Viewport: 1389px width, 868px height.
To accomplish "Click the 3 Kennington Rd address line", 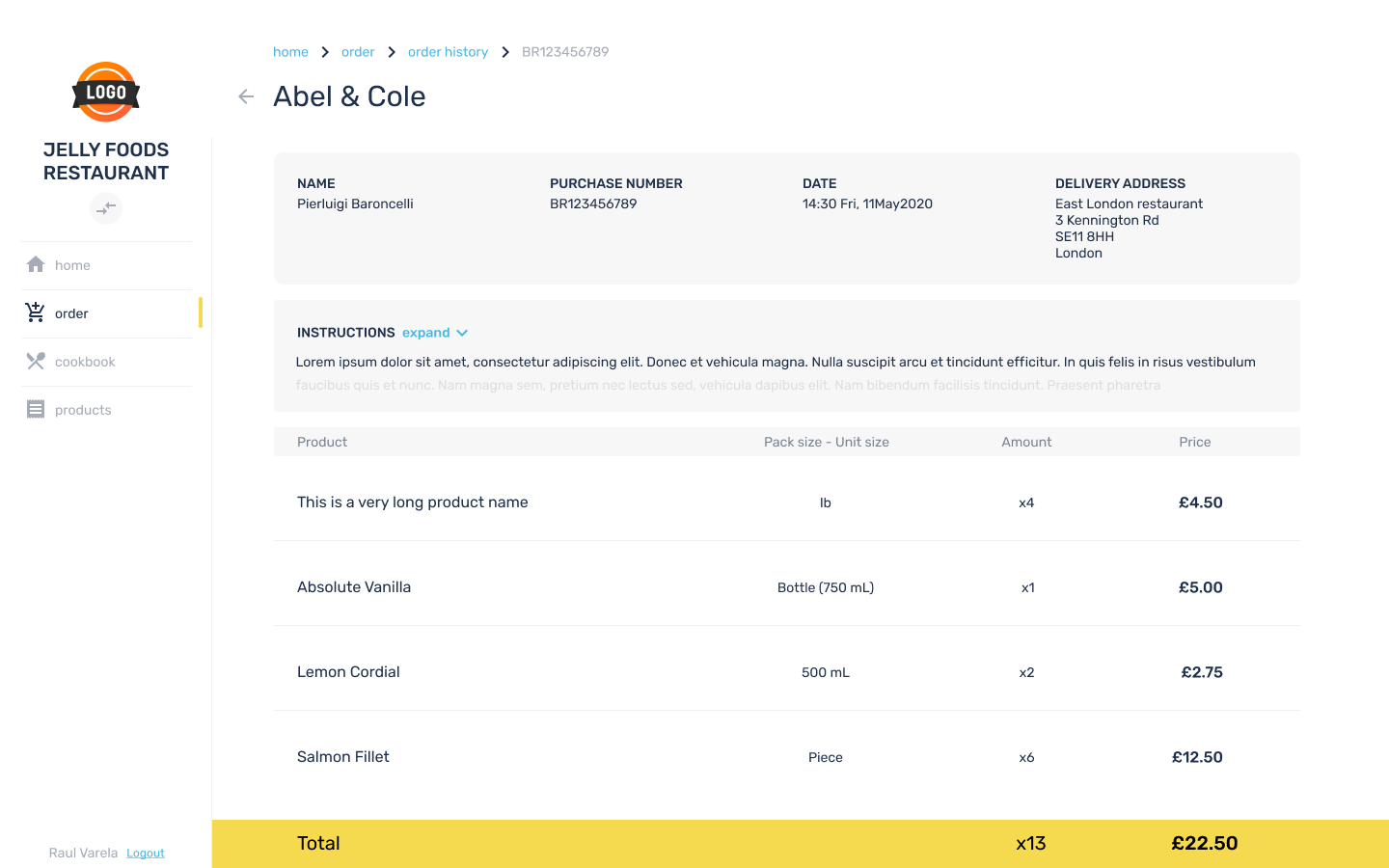I will point(1107,220).
